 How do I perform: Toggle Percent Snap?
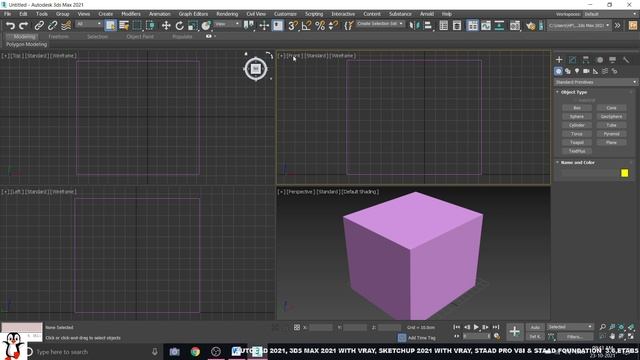coord(320,25)
